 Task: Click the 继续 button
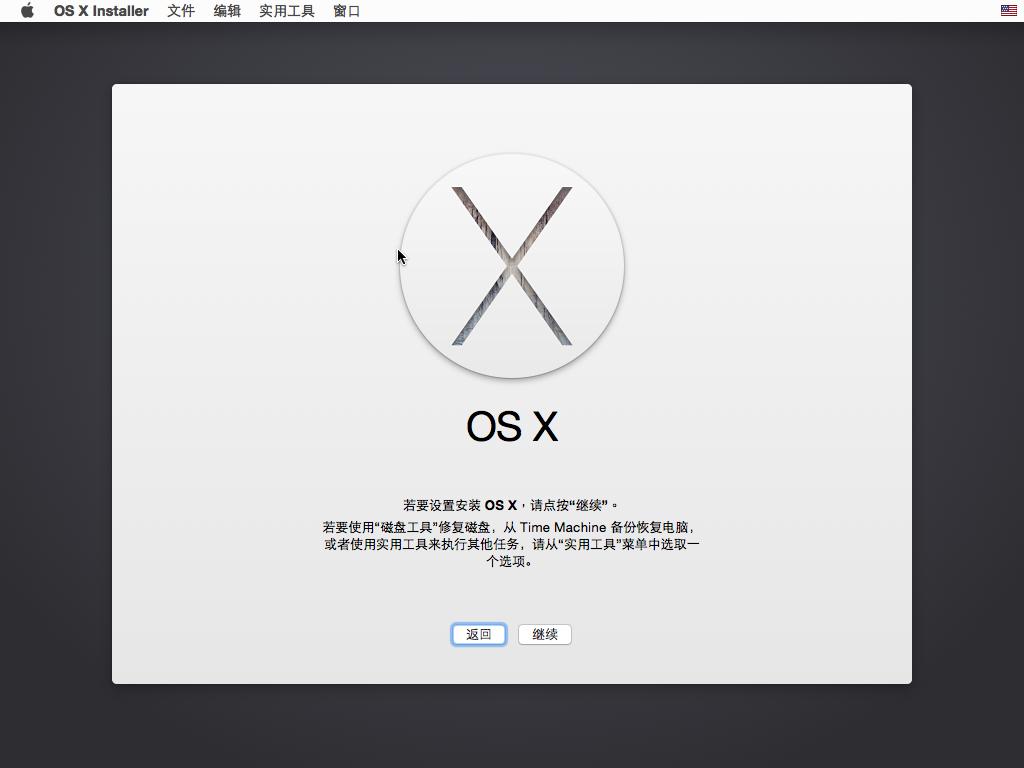point(545,634)
